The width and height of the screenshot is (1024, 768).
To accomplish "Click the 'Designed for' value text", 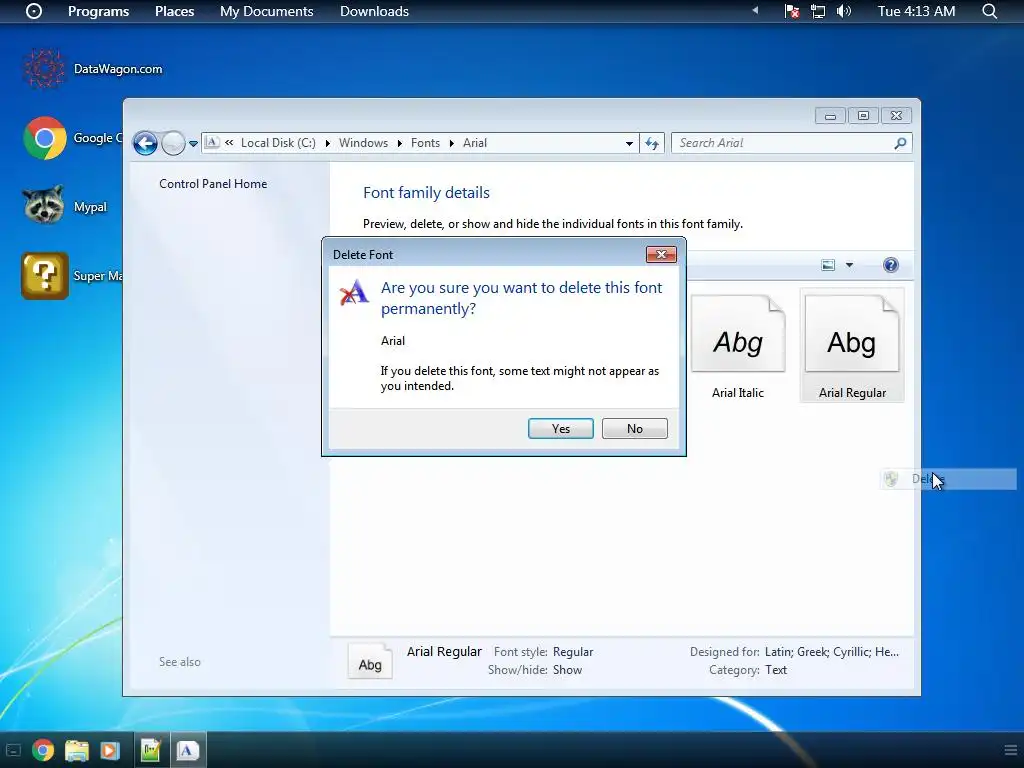I will [x=831, y=652].
